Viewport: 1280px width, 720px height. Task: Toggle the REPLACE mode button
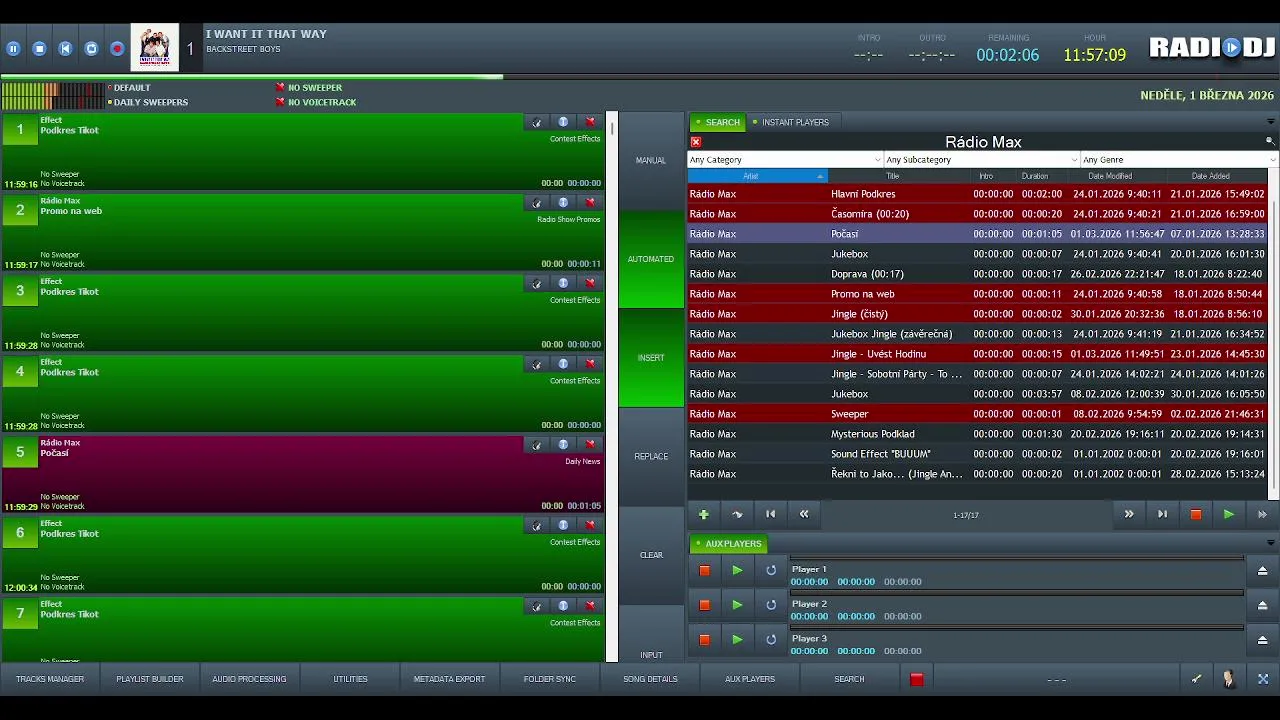click(651, 456)
